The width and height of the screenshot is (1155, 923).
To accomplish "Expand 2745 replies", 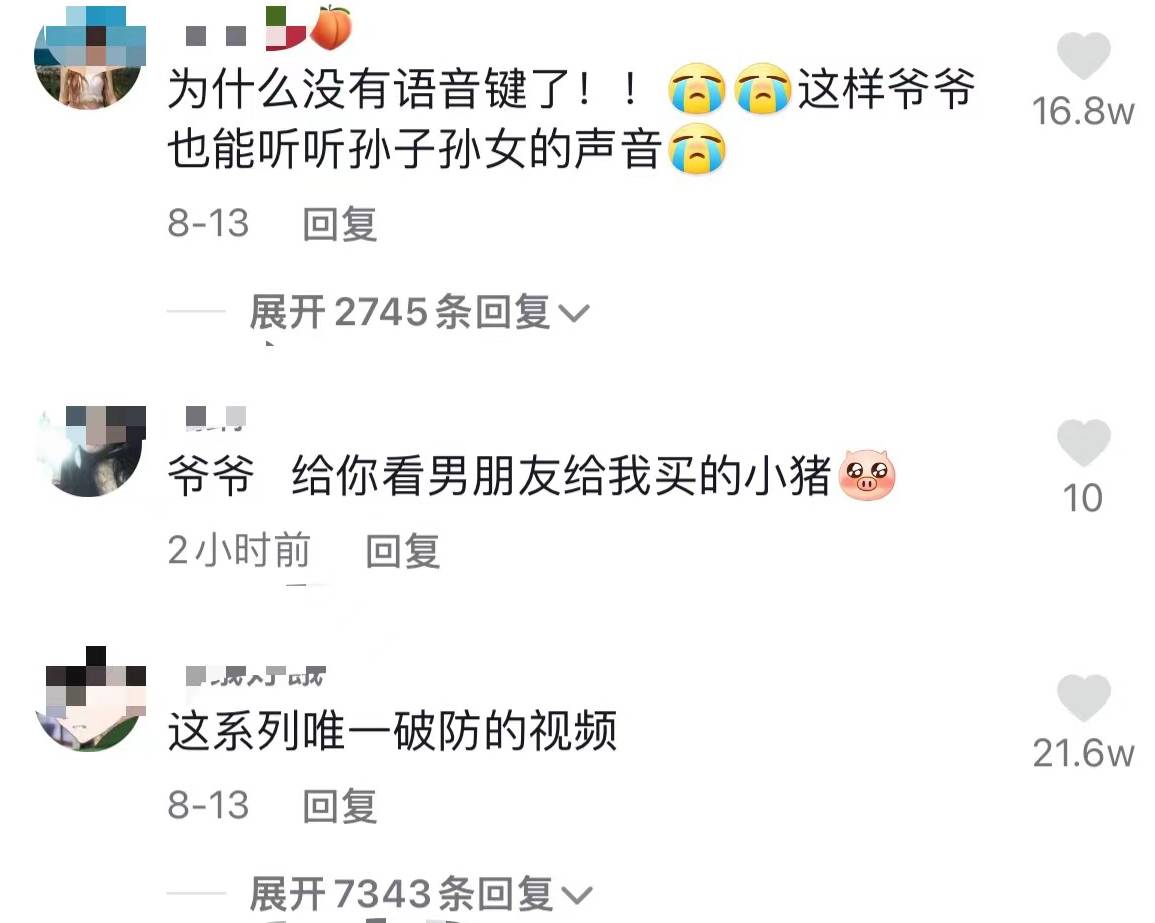I will [x=418, y=312].
